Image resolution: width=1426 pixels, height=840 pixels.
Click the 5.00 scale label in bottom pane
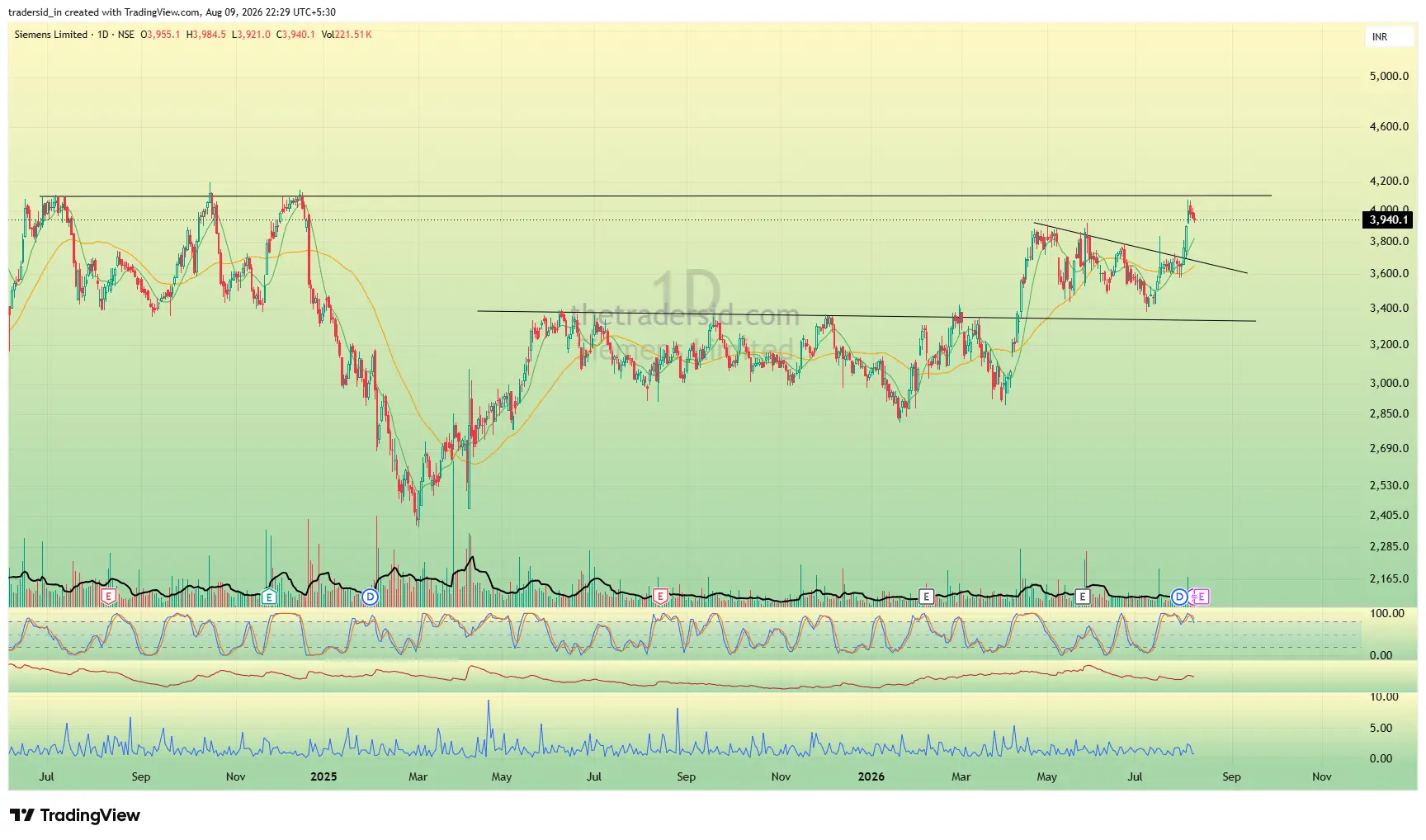tap(1381, 728)
